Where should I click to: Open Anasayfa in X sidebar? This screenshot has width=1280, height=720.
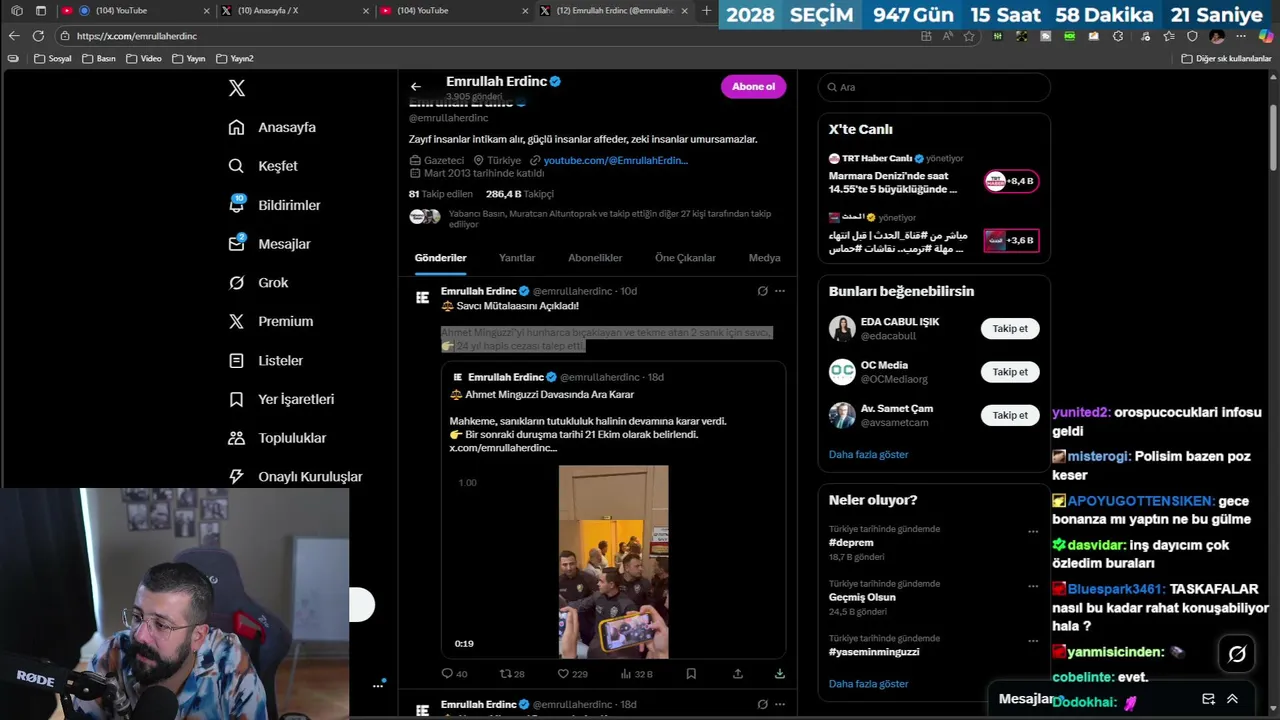pos(272,127)
